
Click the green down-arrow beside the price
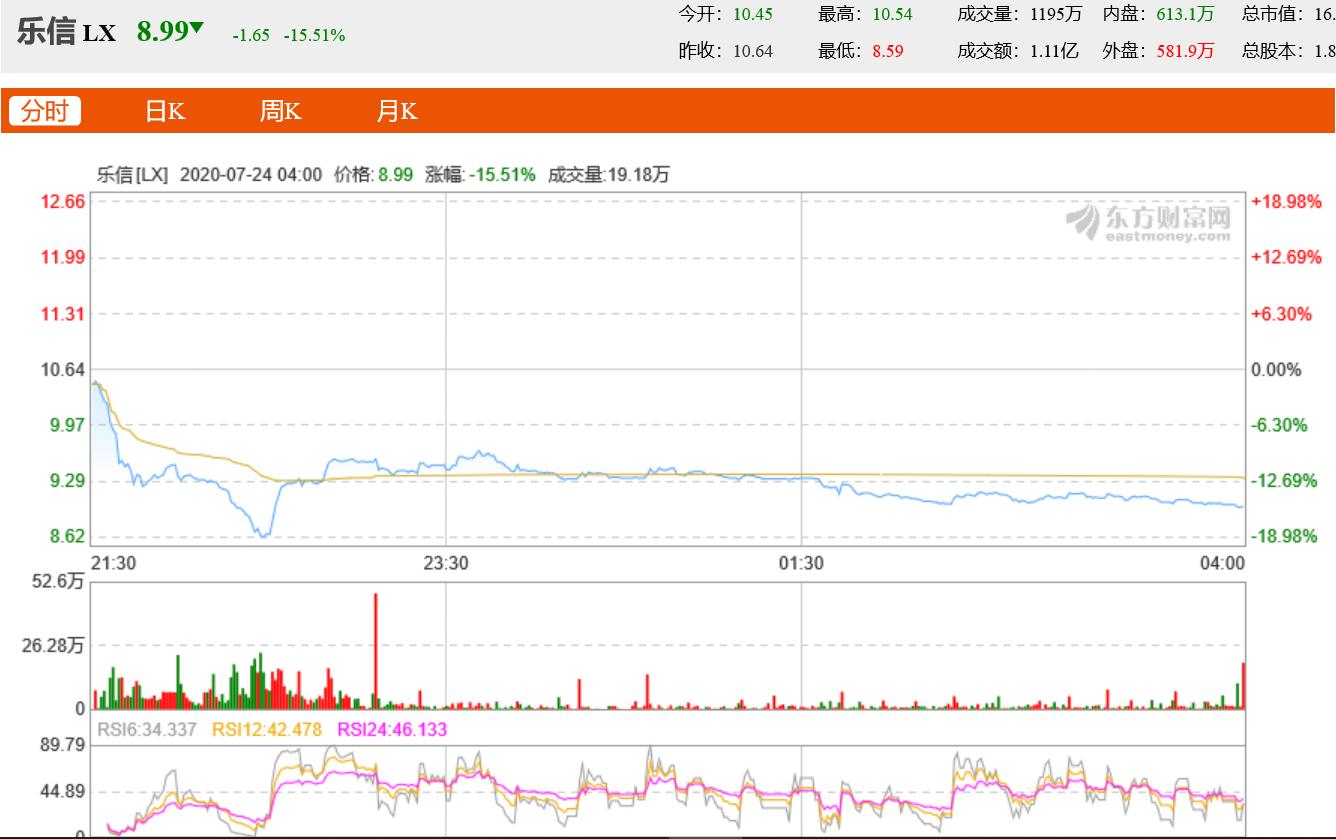(x=197, y=28)
